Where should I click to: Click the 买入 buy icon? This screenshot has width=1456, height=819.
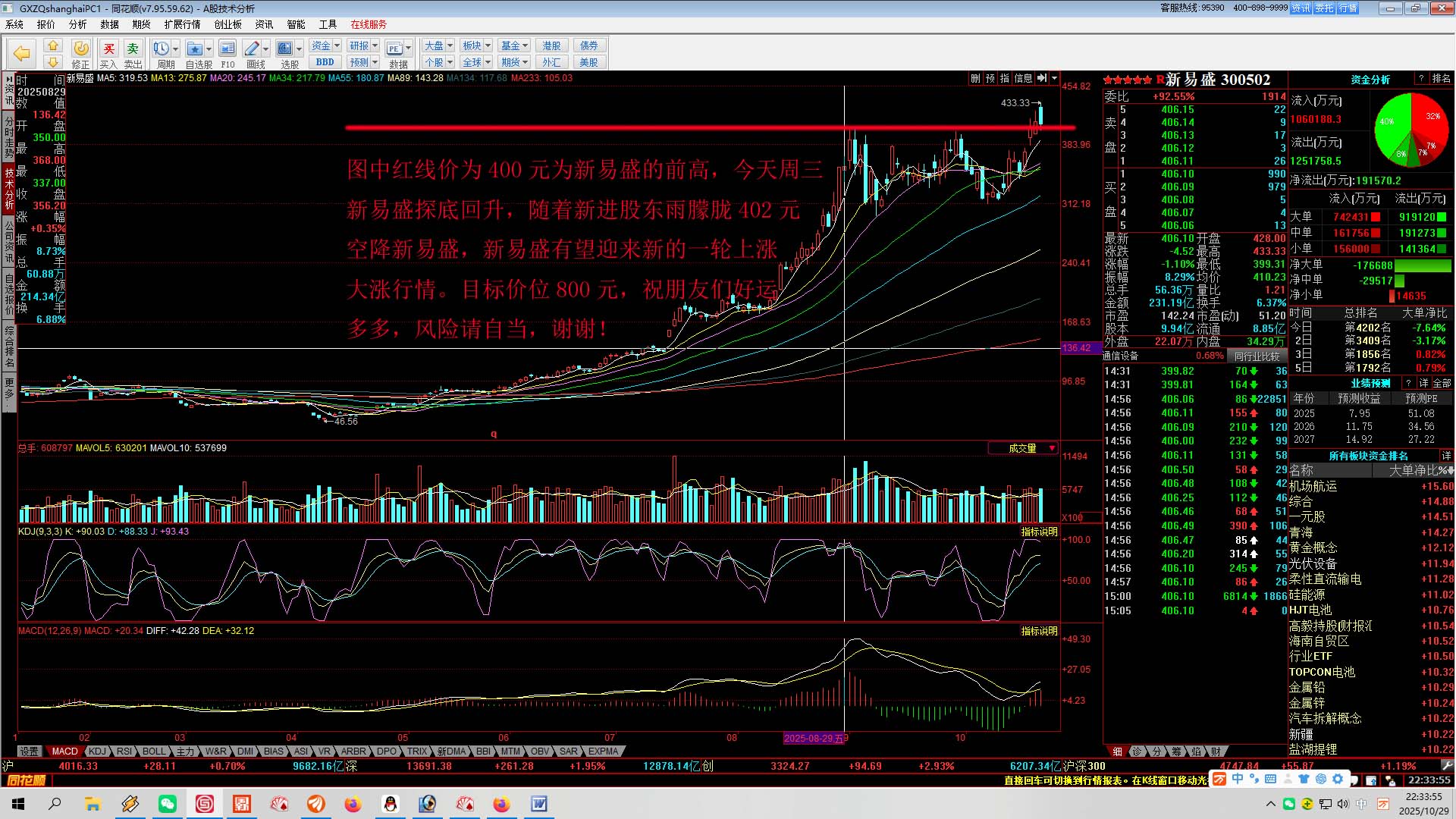[x=108, y=49]
